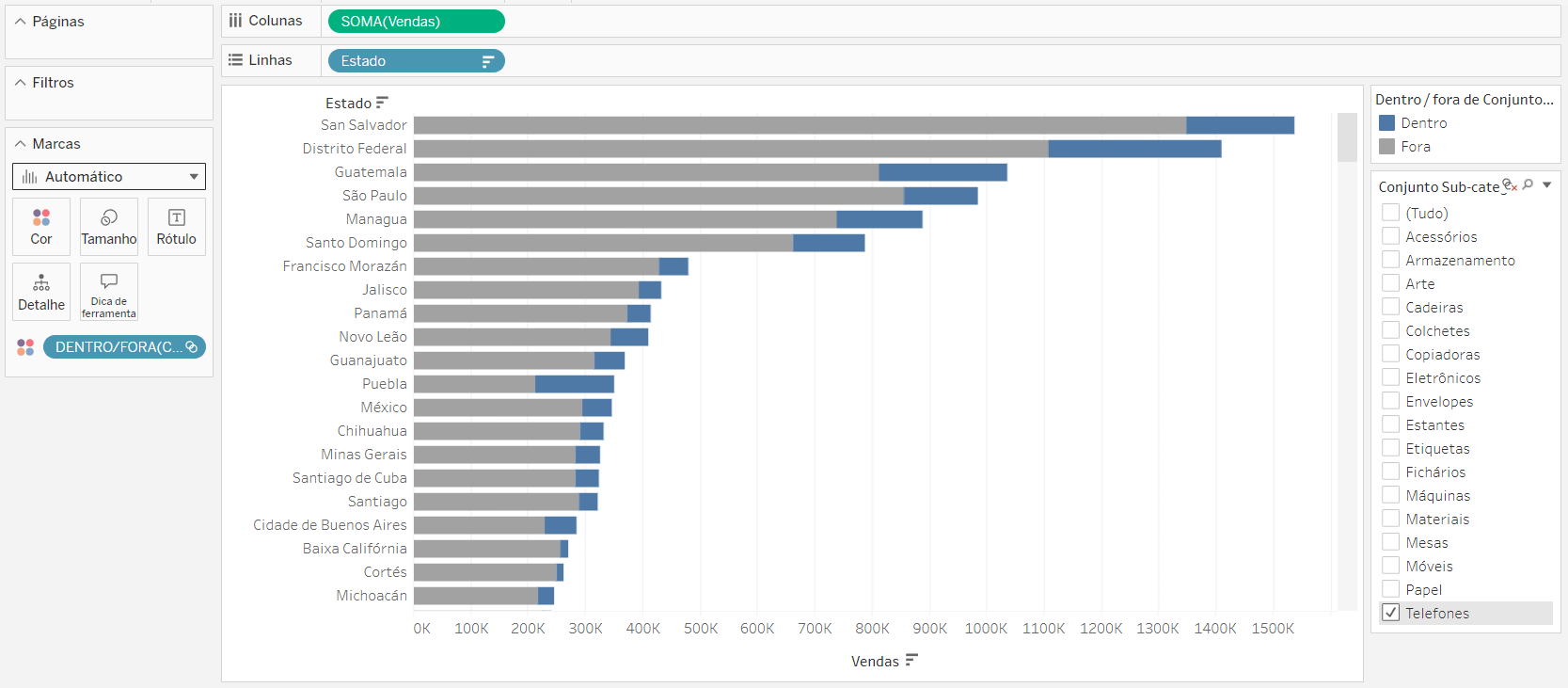Click sort icon beside Estado header
The height and width of the screenshot is (688, 1568).
382,103
